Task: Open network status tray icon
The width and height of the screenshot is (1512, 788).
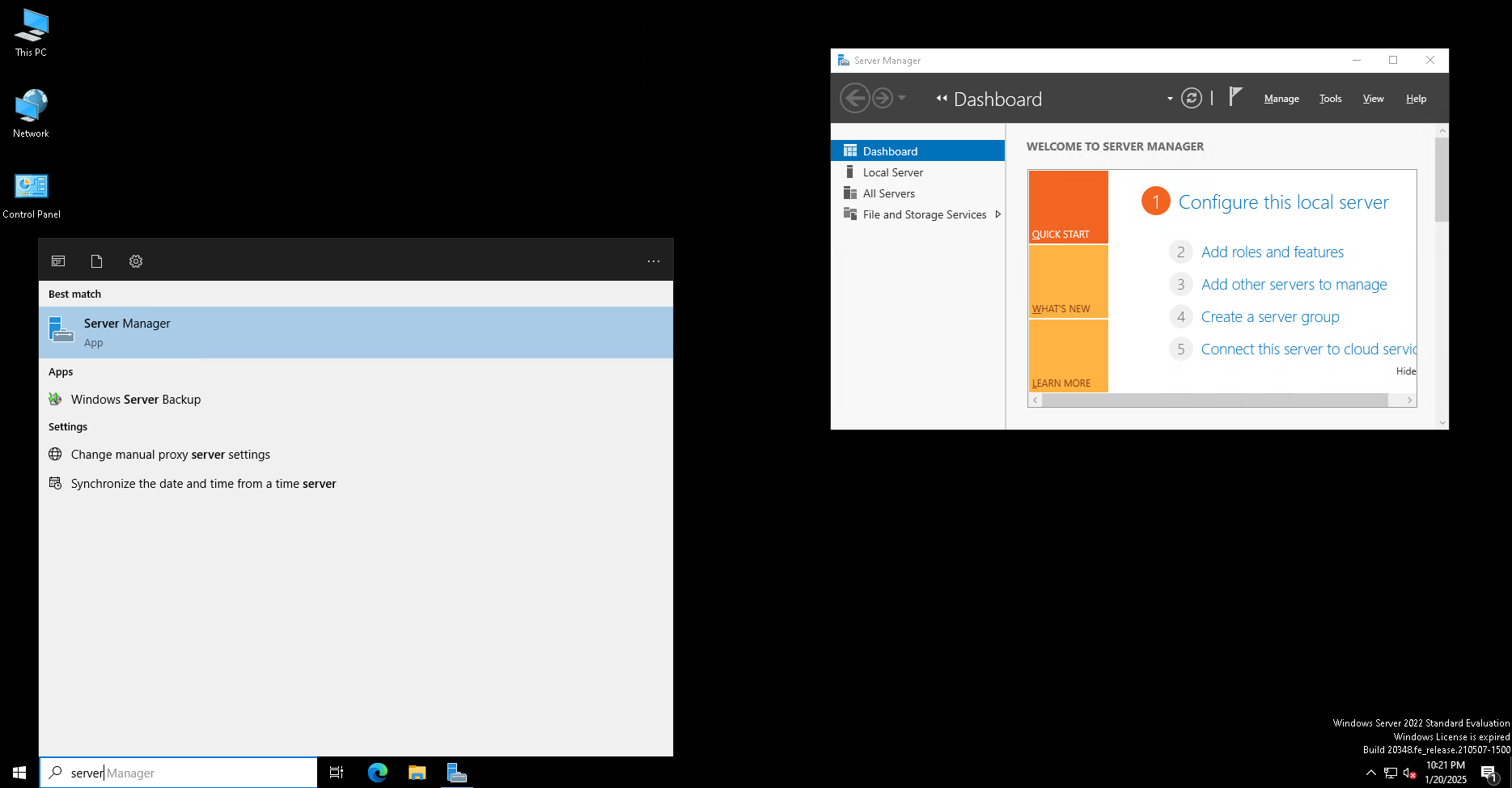Action: coord(1391,773)
